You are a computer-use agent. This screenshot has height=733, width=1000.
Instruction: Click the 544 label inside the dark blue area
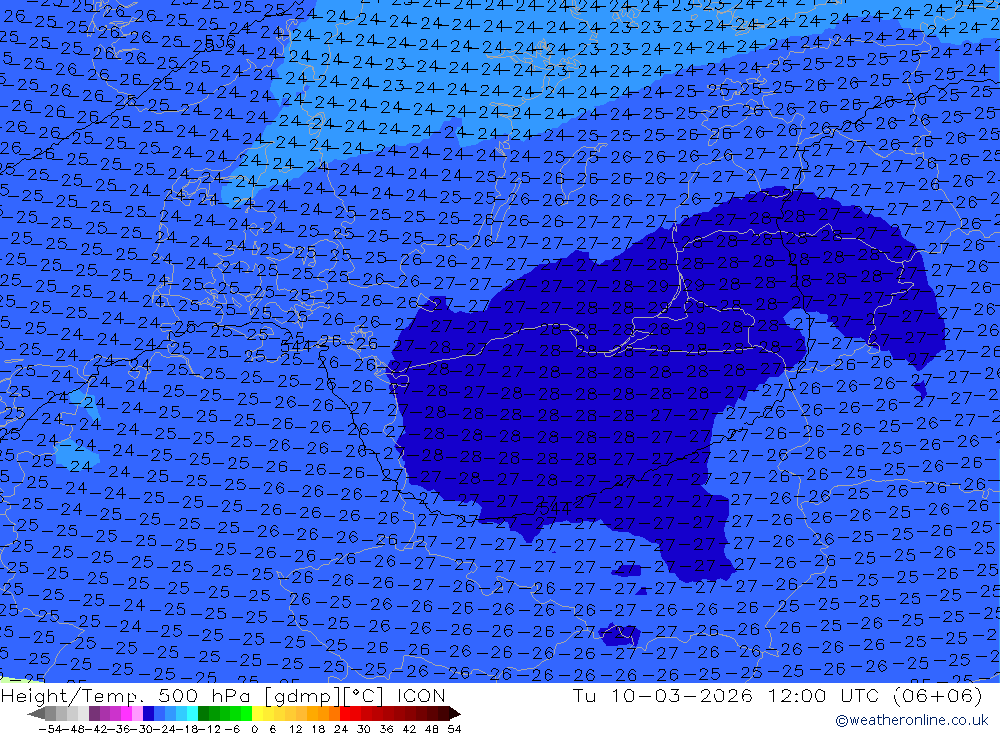coord(554,508)
